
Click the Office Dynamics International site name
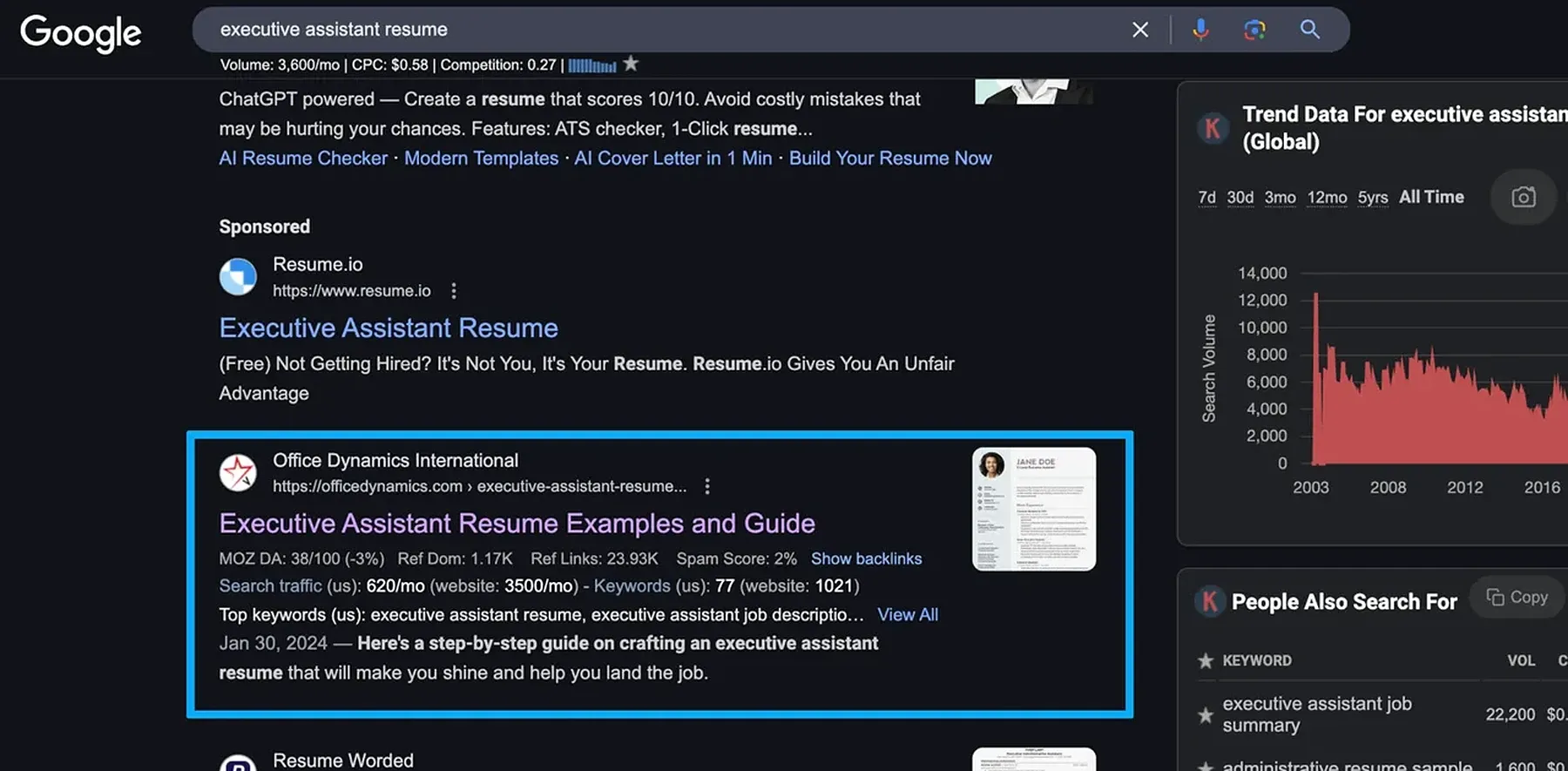point(395,461)
